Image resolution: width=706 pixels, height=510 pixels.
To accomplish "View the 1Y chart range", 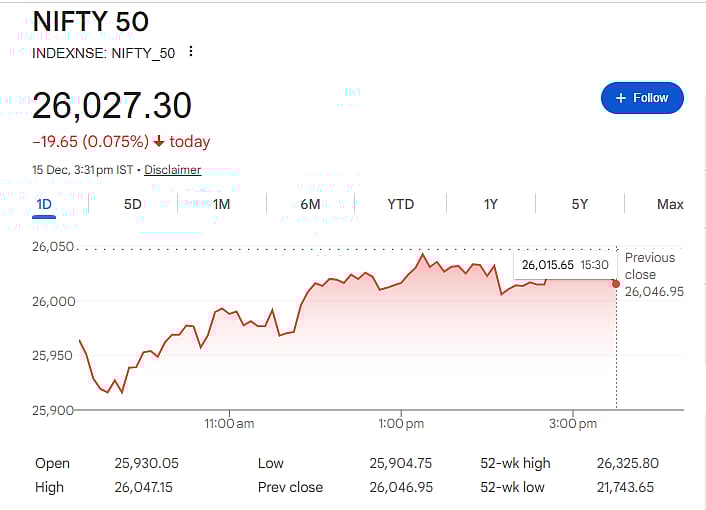I will pyautogui.click(x=491, y=204).
